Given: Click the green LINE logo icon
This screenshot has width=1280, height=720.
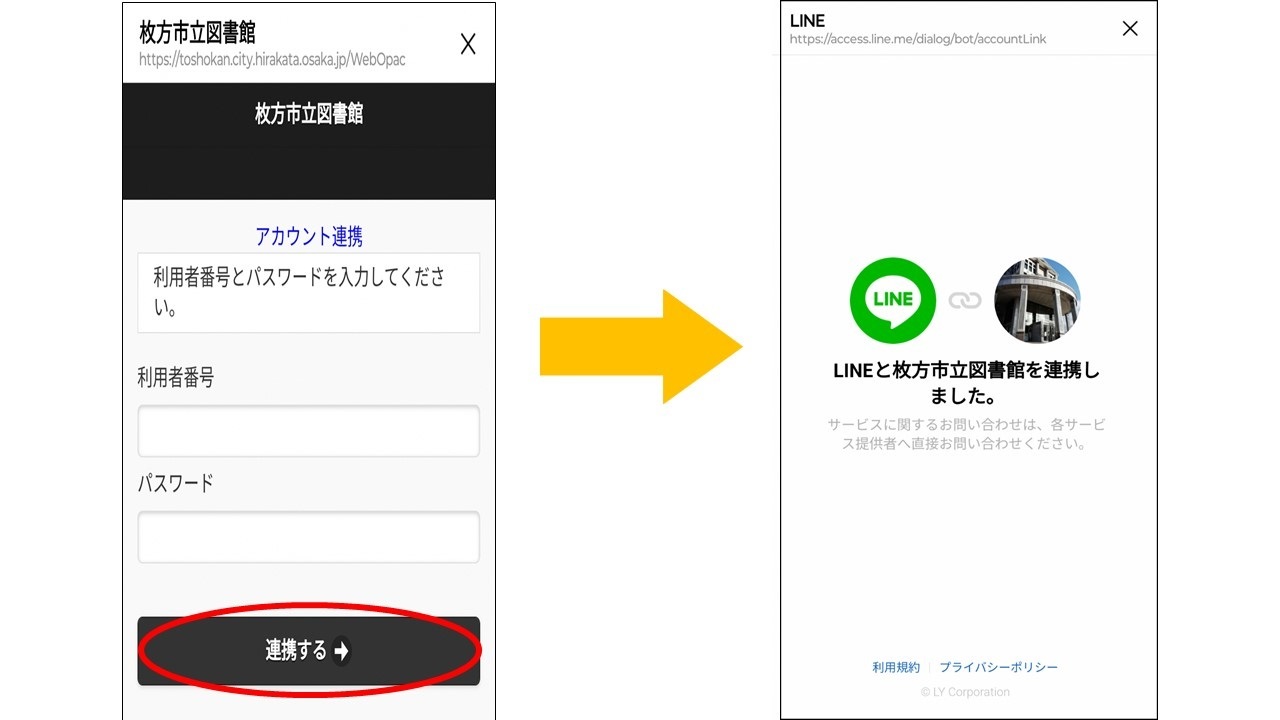Looking at the screenshot, I should pos(893,300).
